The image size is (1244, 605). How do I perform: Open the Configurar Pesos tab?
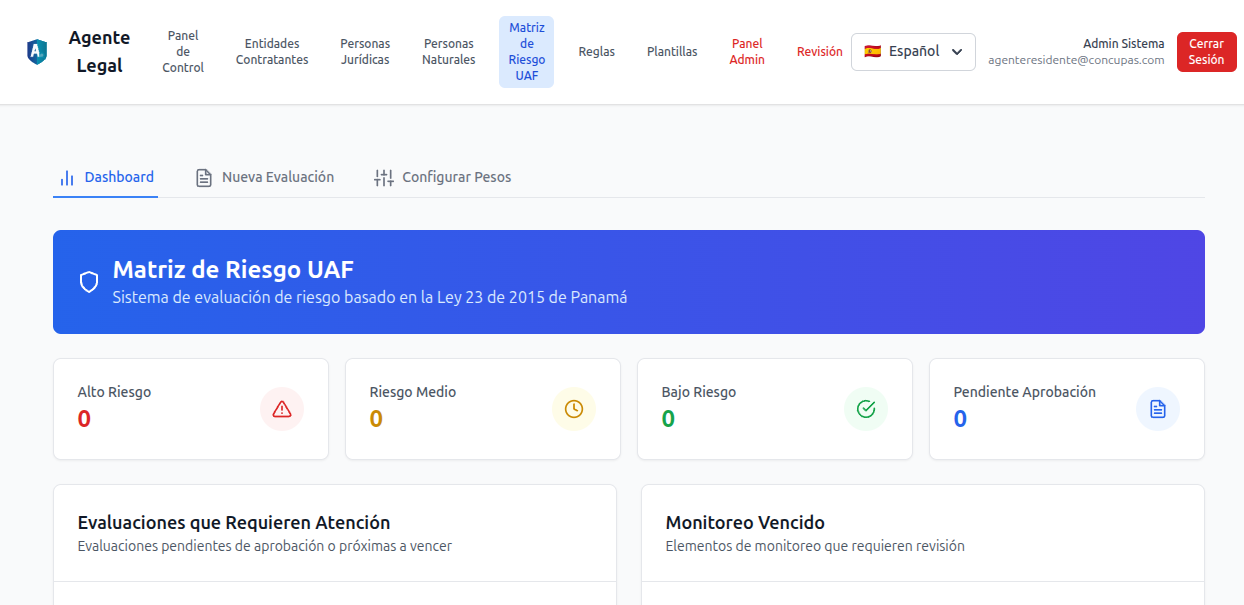coord(456,176)
